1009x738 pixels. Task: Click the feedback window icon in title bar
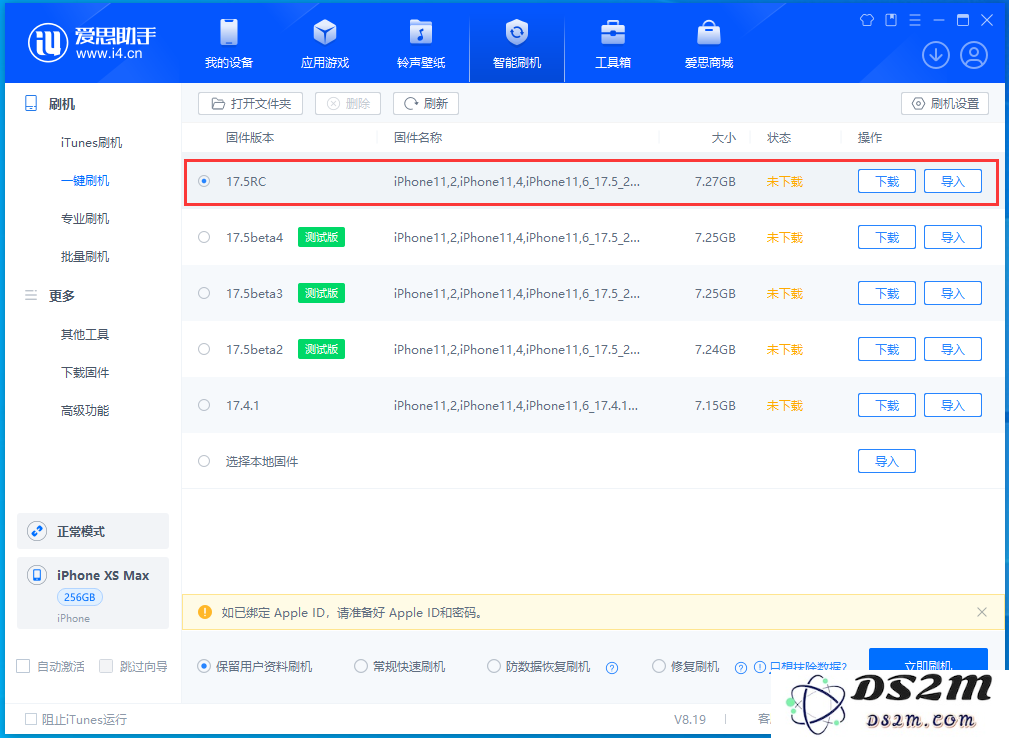(891, 20)
